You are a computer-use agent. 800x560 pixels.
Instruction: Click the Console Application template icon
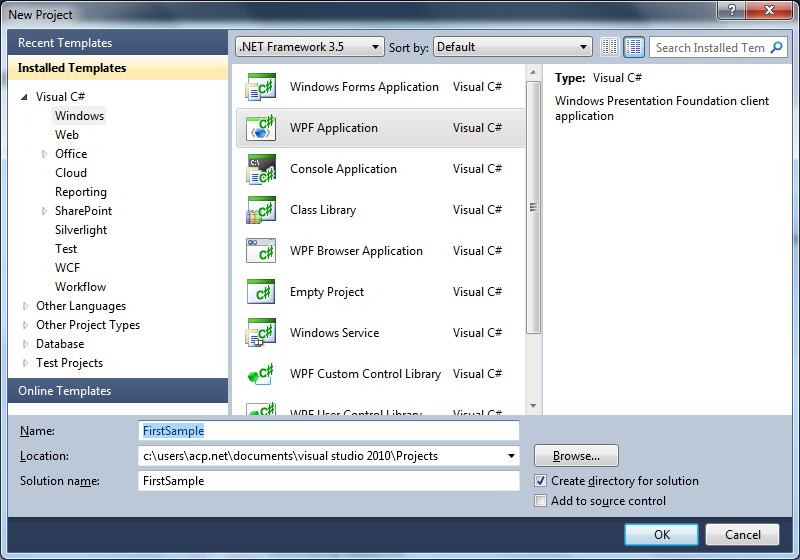pyautogui.click(x=261, y=169)
